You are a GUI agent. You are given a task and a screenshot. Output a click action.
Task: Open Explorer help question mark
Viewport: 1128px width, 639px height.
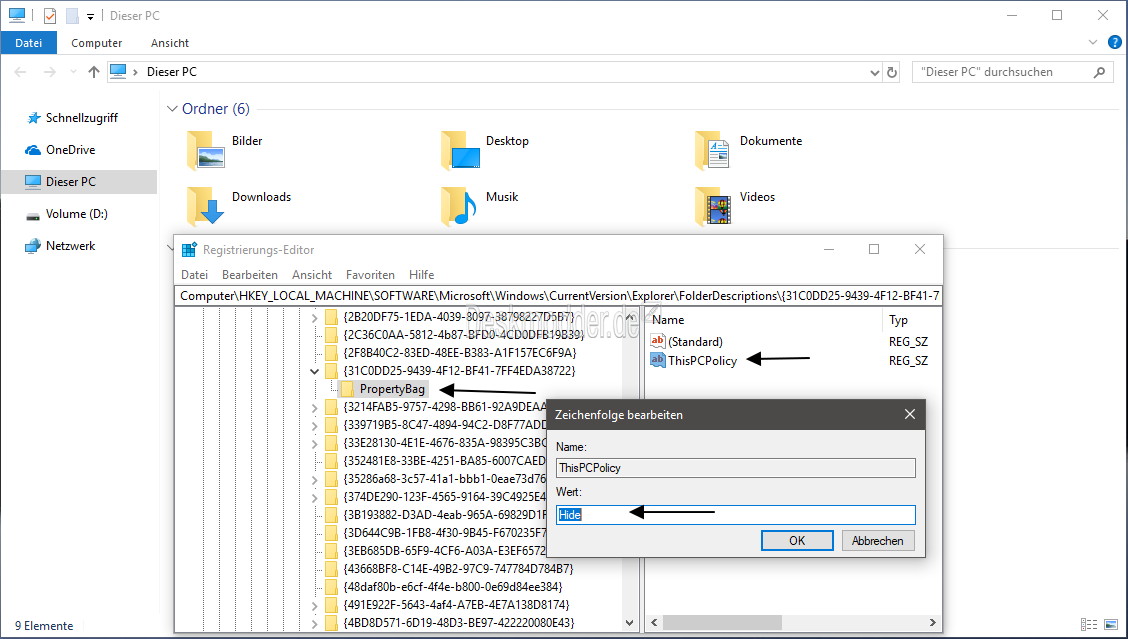tap(1114, 42)
